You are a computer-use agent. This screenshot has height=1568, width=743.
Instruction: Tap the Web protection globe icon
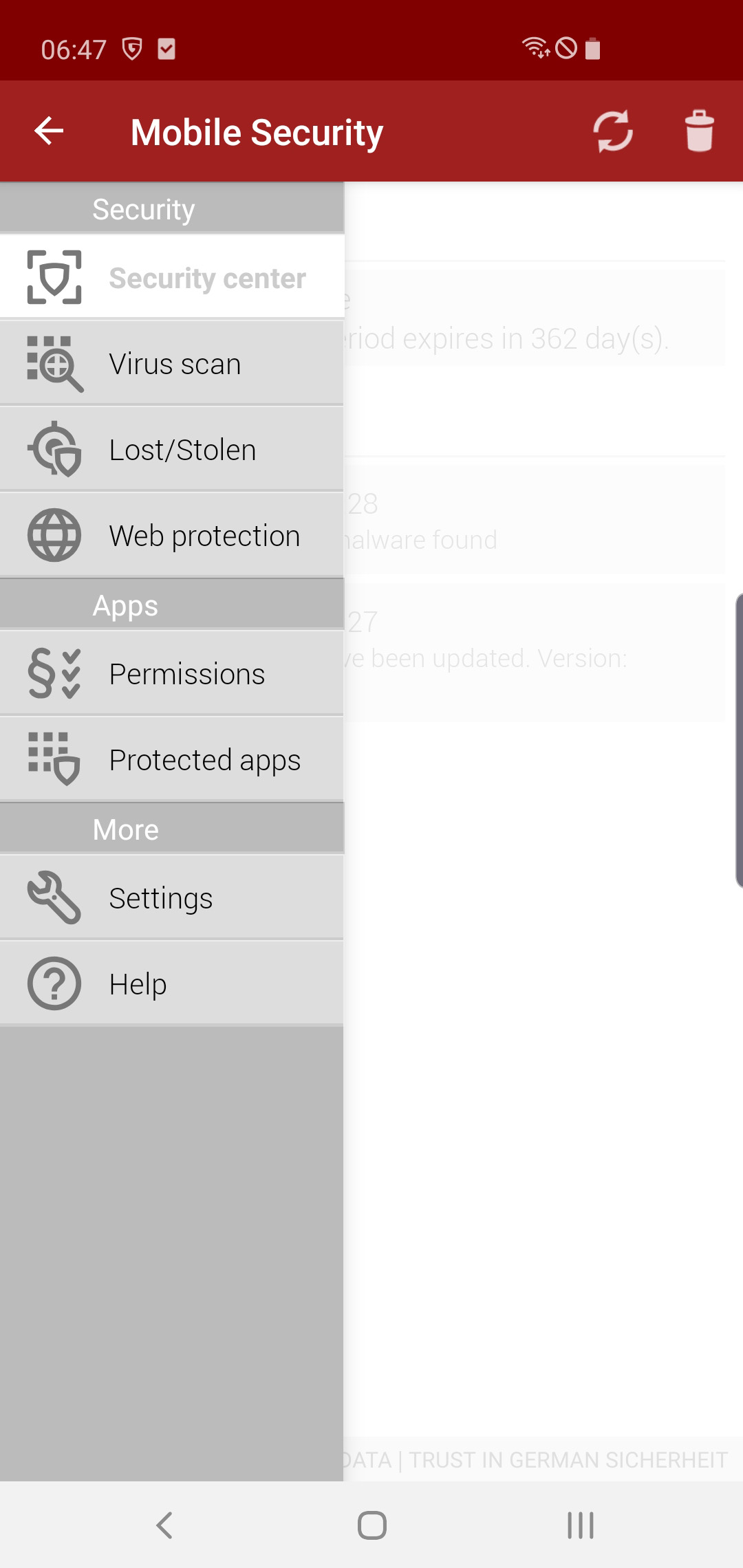(54, 535)
